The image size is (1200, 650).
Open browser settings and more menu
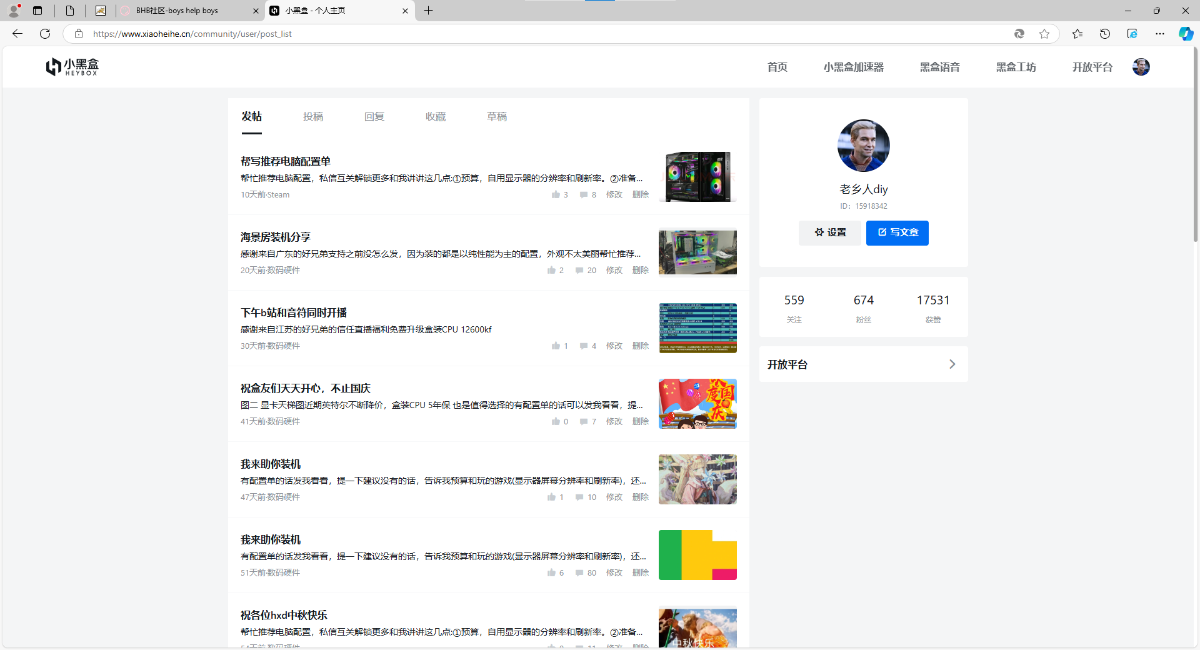pyautogui.click(x=1159, y=33)
